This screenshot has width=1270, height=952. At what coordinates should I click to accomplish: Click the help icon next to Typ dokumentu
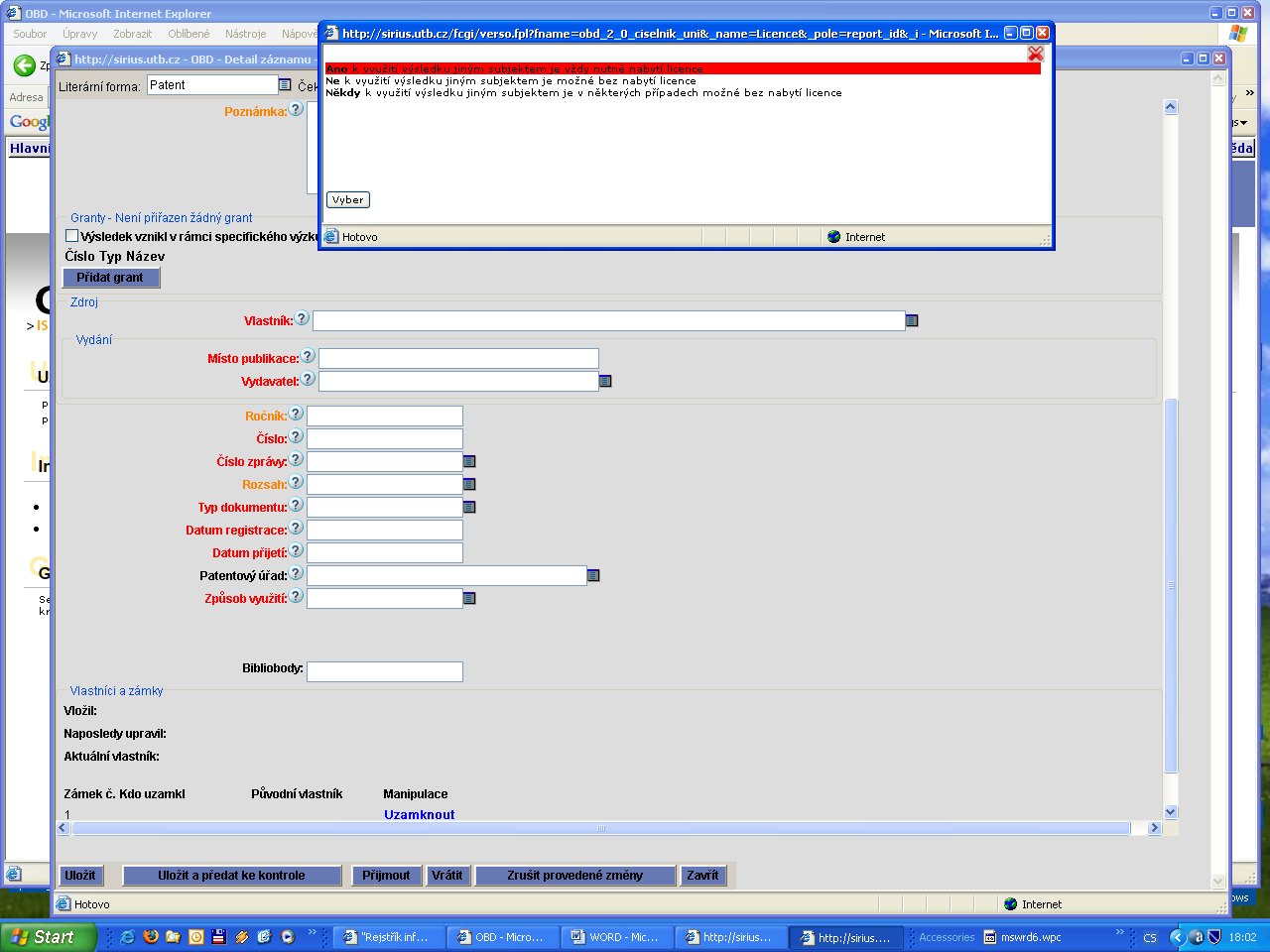coord(296,505)
